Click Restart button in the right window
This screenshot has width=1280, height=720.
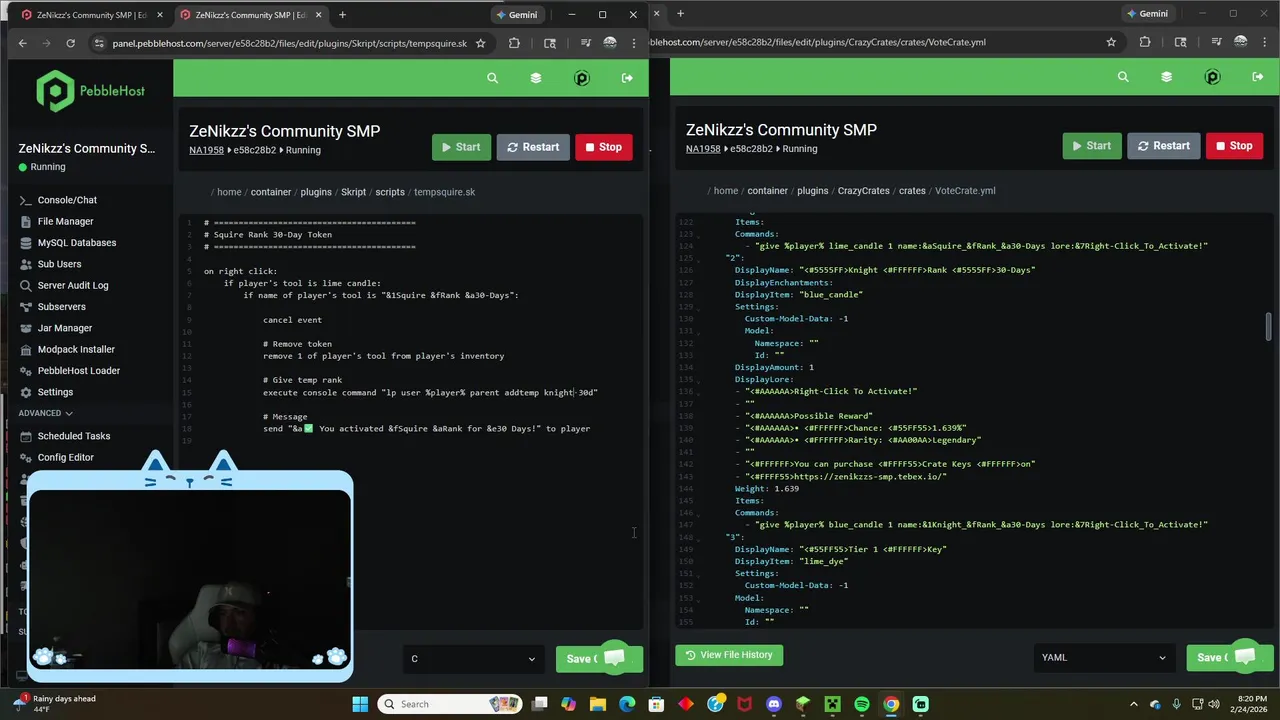[1164, 146]
